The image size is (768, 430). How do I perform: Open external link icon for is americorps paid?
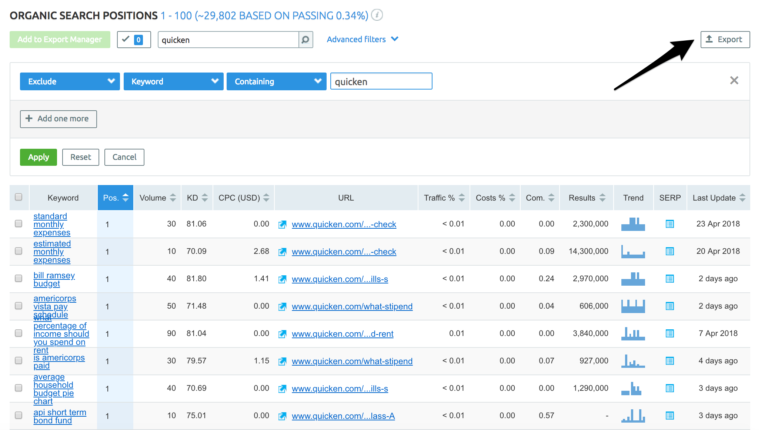(282, 361)
